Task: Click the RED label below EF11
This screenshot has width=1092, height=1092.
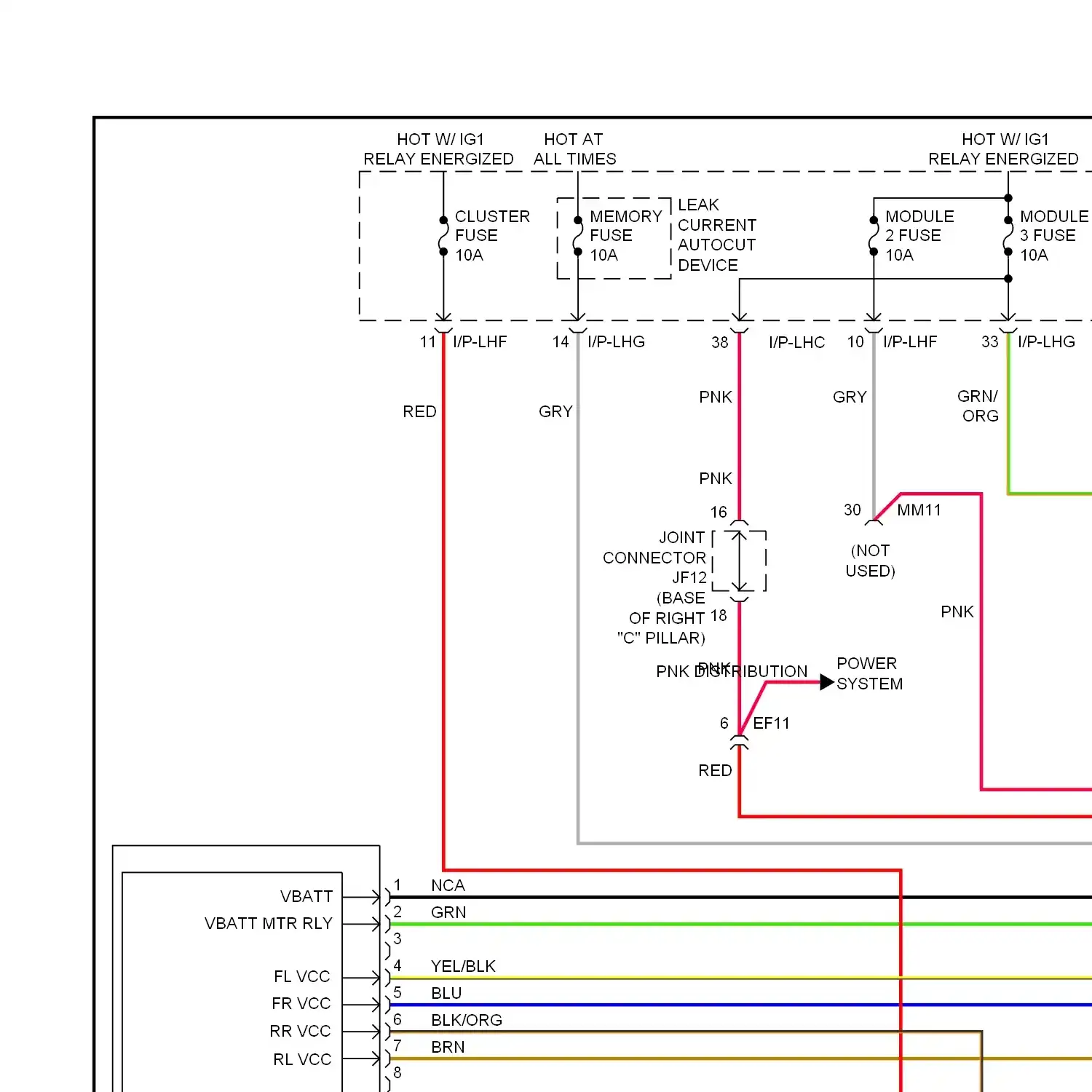Action: coord(715,771)
